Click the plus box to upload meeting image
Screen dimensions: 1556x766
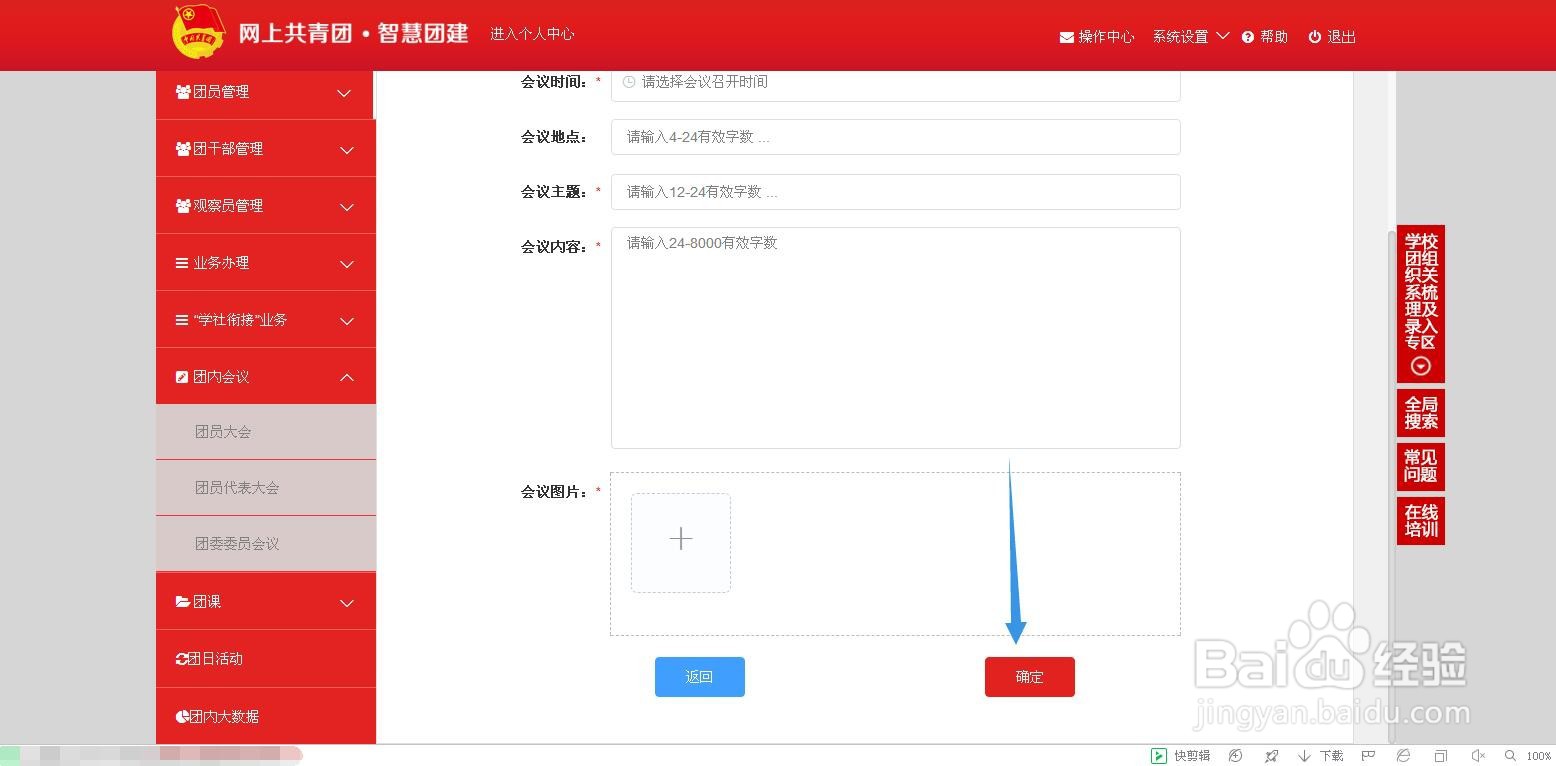(680, 539)
